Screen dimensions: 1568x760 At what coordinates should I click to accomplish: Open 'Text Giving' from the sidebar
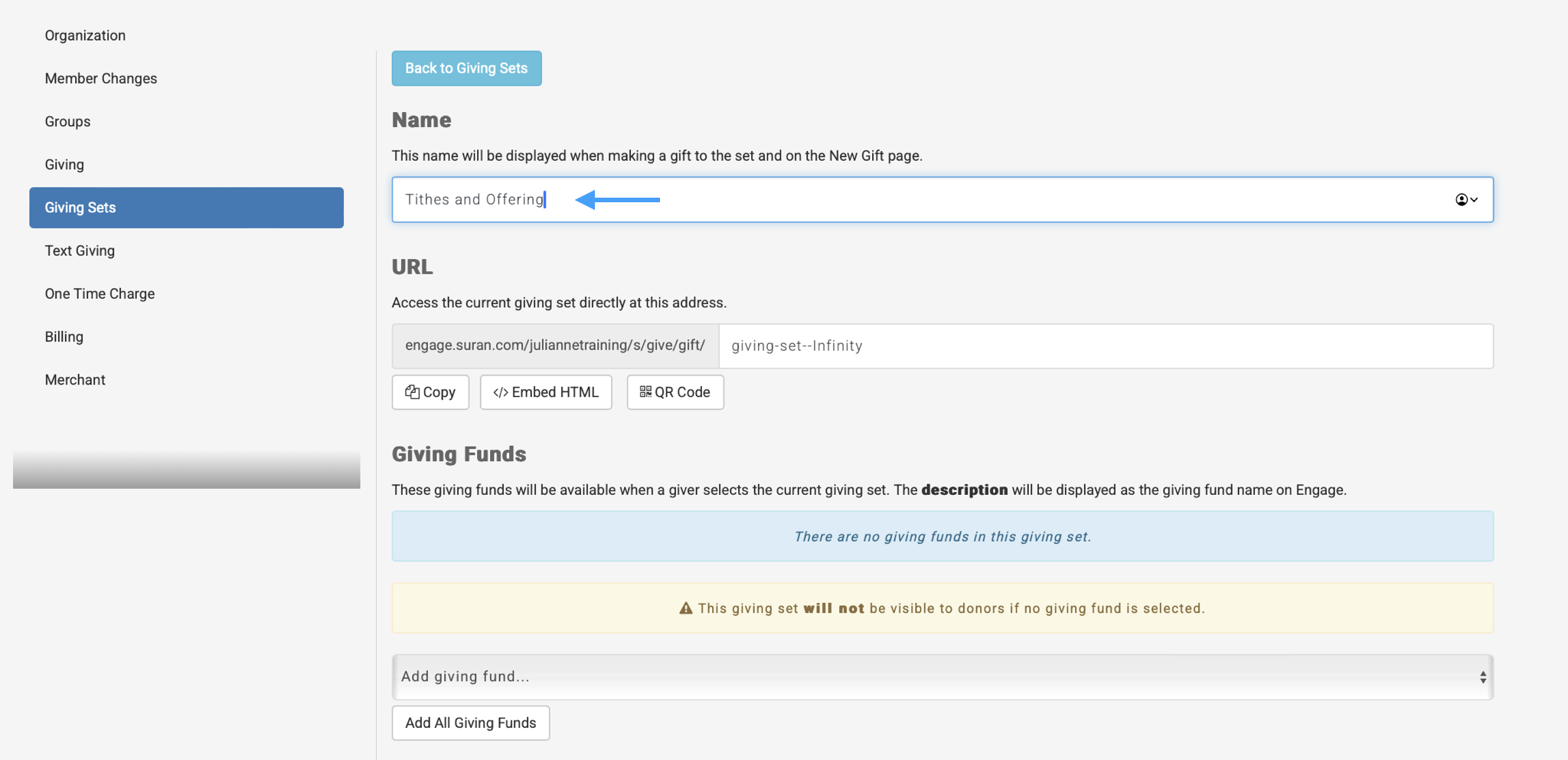(x=80, y=251)
